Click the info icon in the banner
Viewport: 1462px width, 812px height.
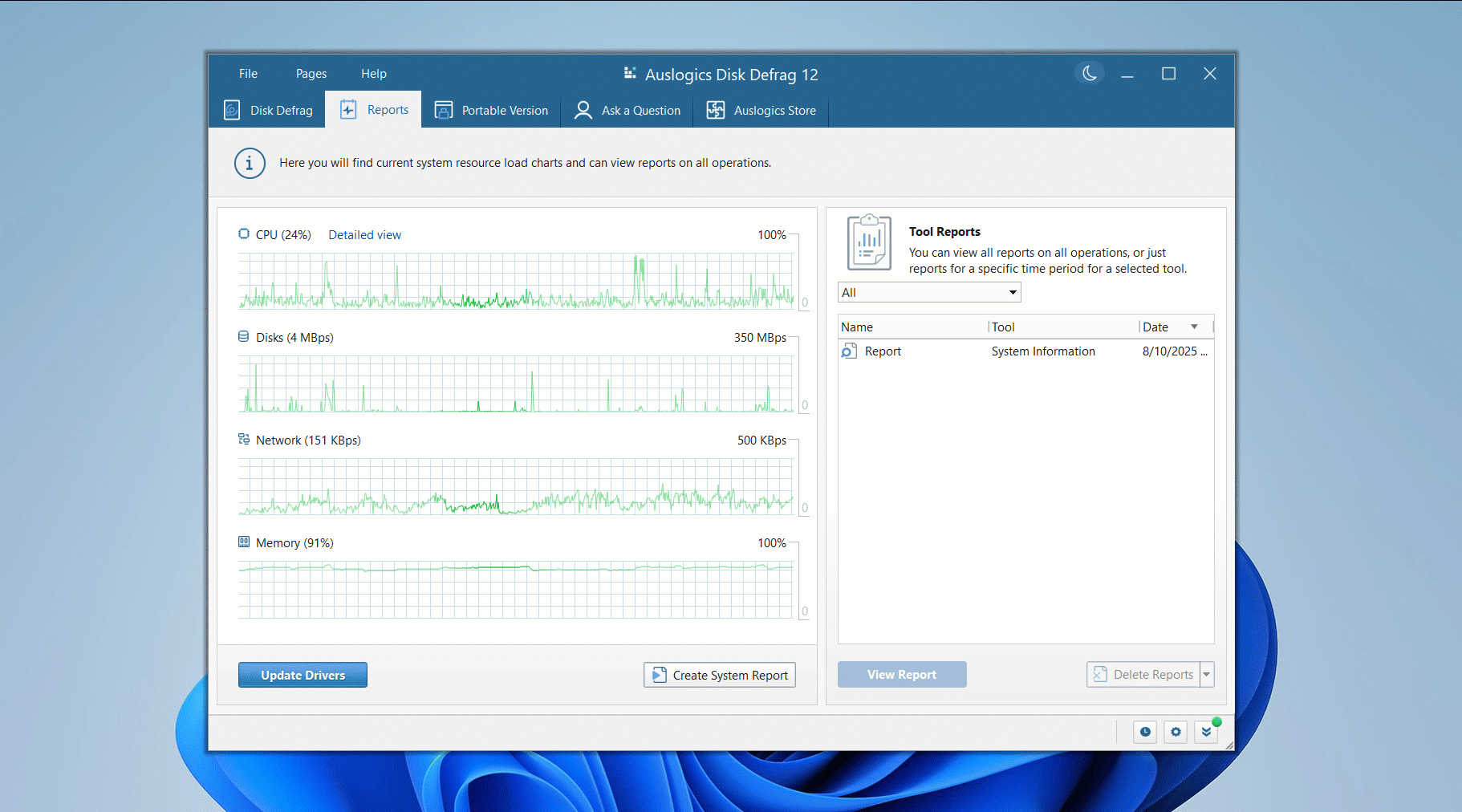(250, 163)
